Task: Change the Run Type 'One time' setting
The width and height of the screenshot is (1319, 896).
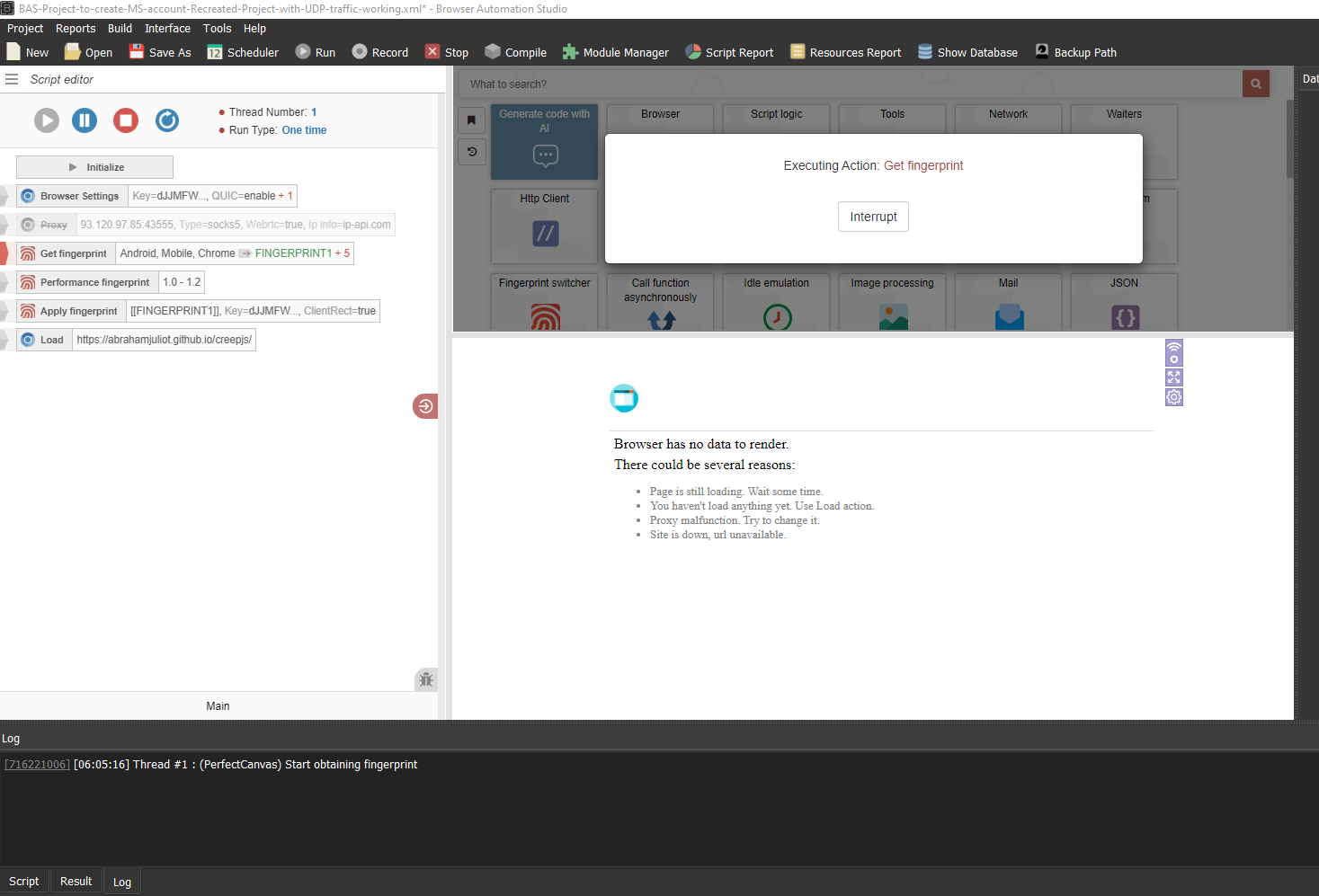Action: (304, 130)
